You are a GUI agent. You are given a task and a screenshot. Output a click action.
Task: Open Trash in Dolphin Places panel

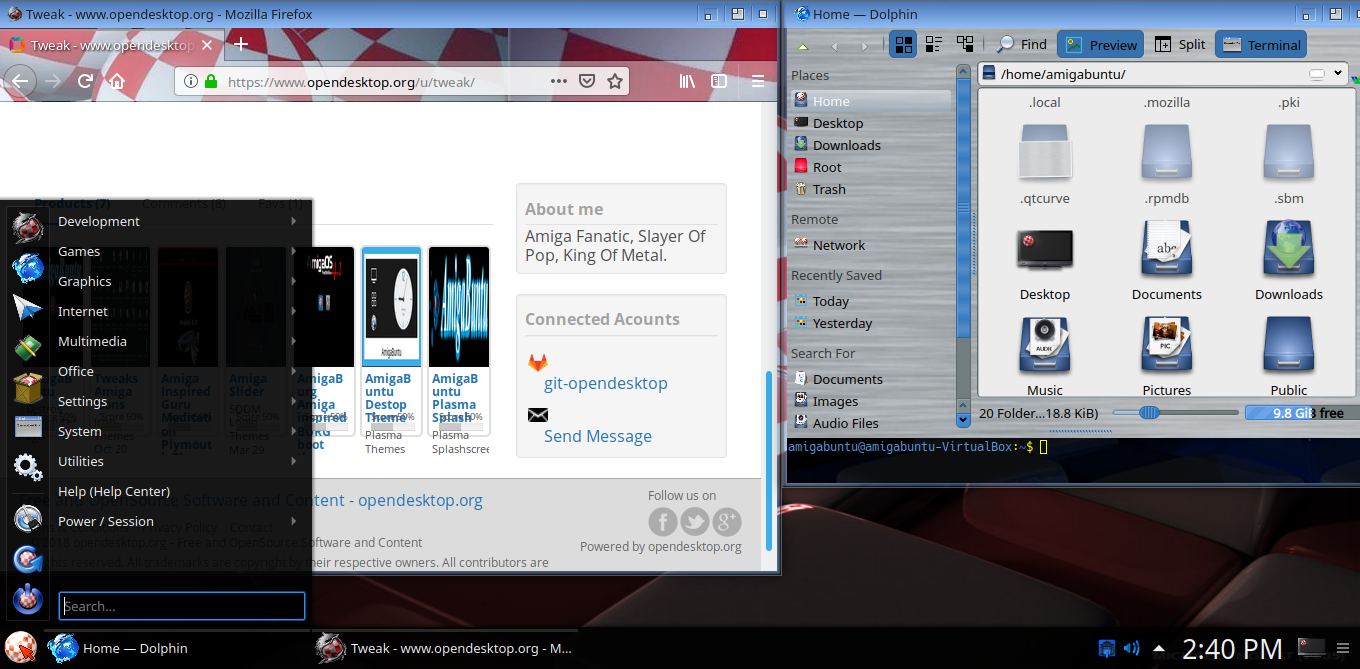(x=870, y=189)
